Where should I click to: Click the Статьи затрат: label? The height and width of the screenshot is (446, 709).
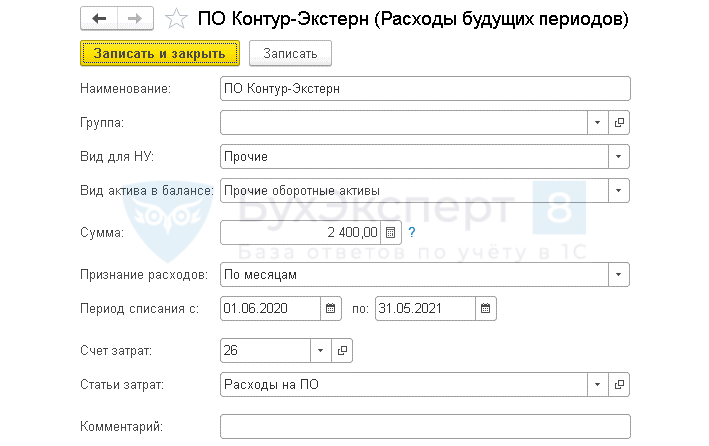click(122, 384)
